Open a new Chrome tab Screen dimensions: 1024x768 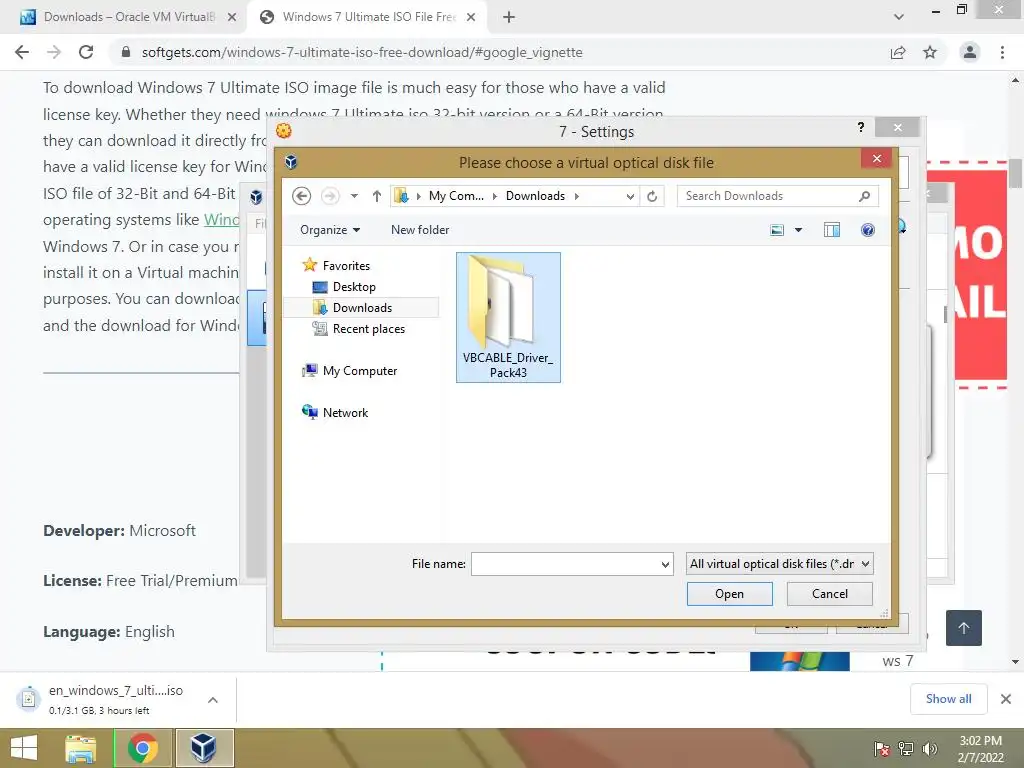click(509, 18)
